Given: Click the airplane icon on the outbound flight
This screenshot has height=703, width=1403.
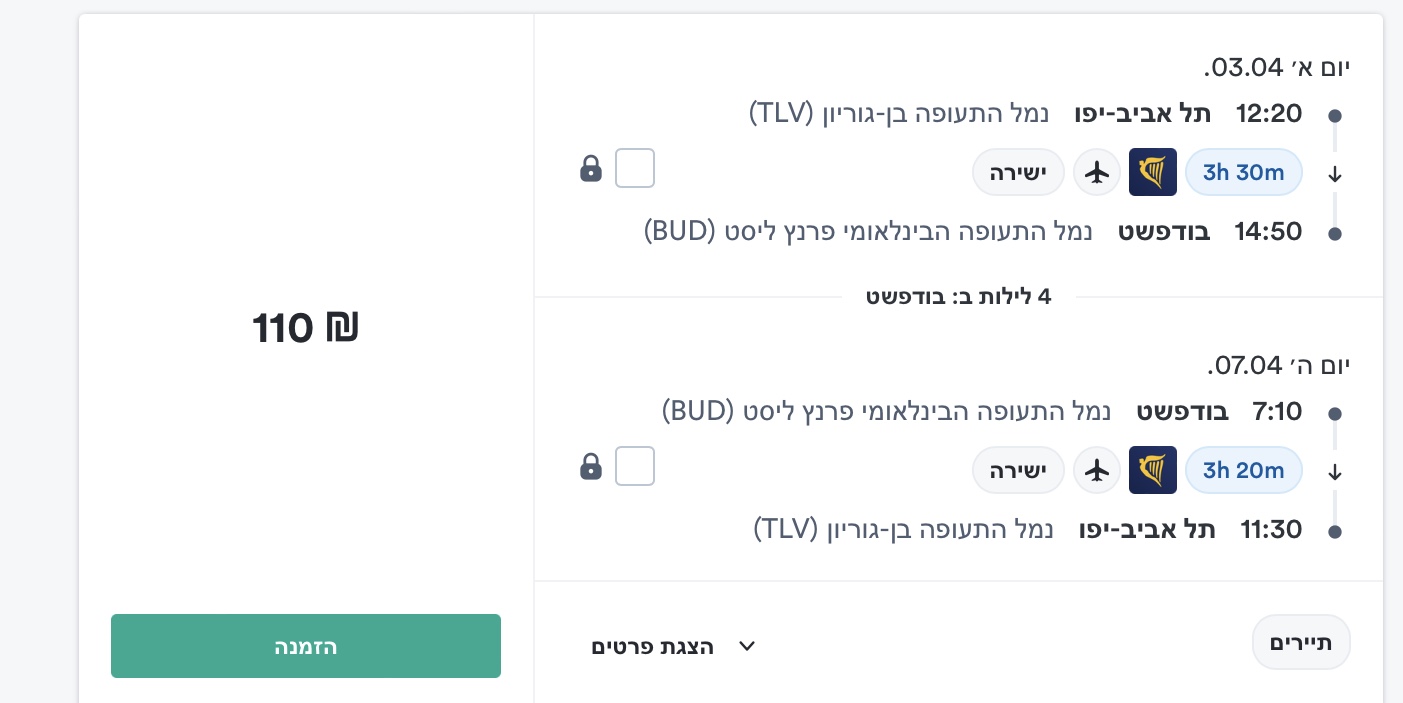Looking at the screenshot, I should click(1097, 173).
